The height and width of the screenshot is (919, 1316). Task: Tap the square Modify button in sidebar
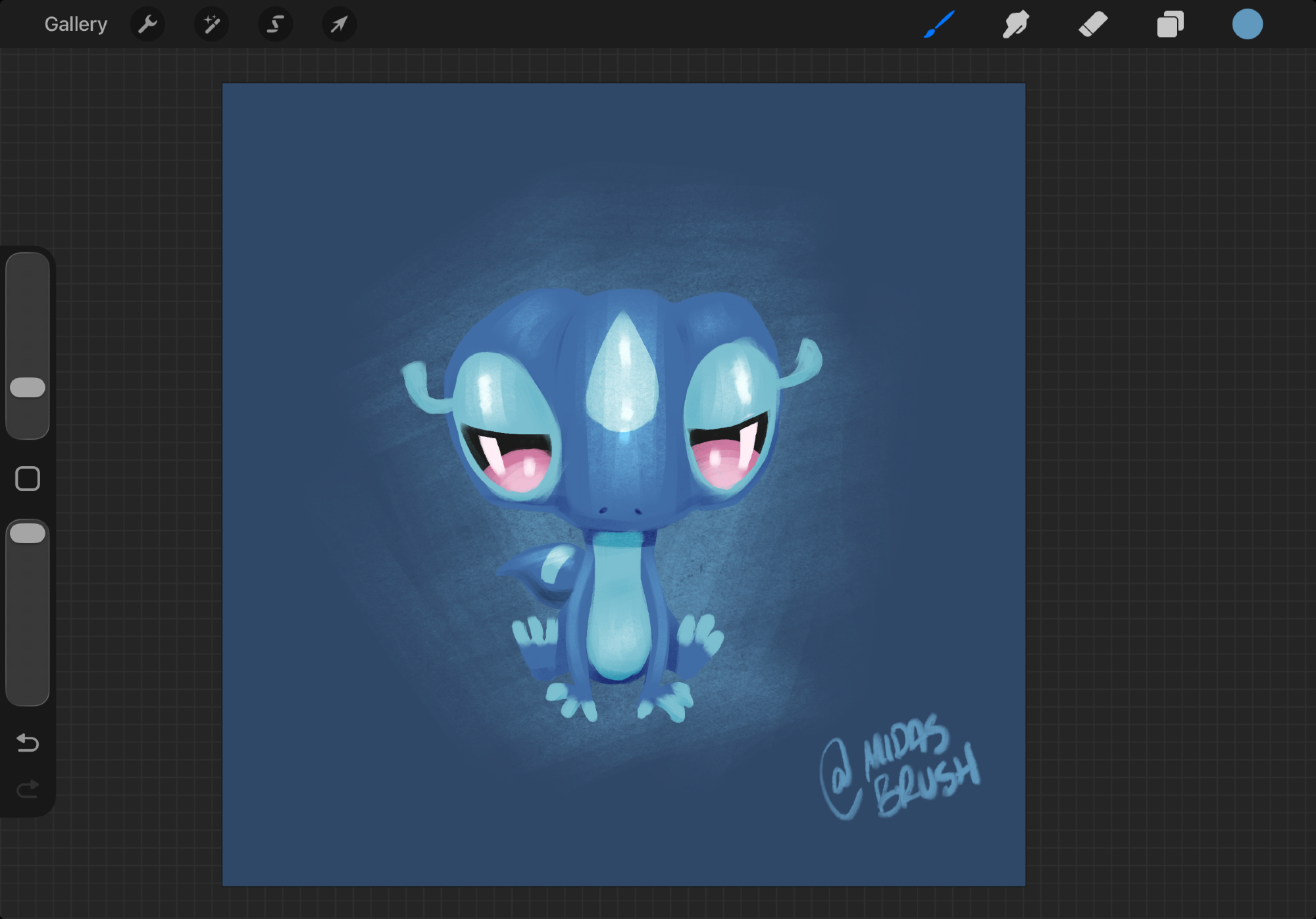pyautogui.click(x=28, y=479)
